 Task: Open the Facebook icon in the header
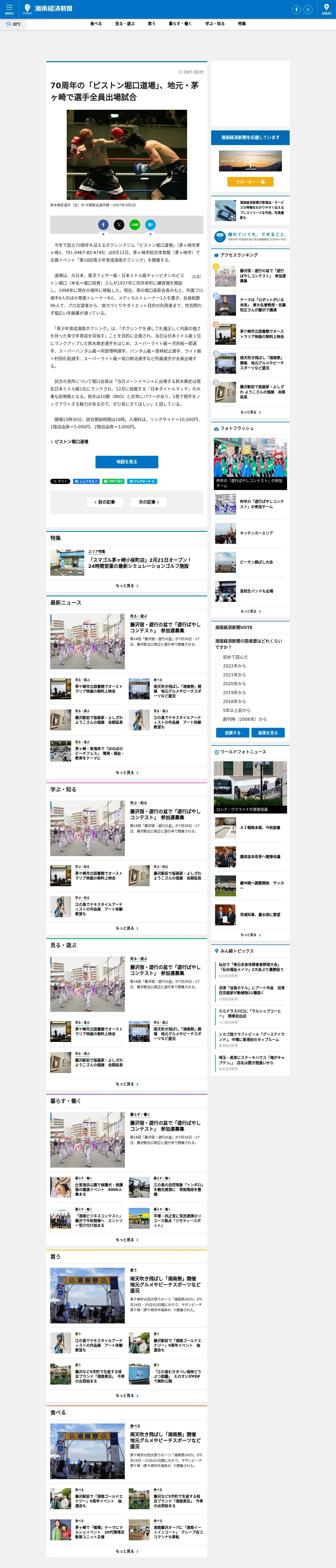296,9
